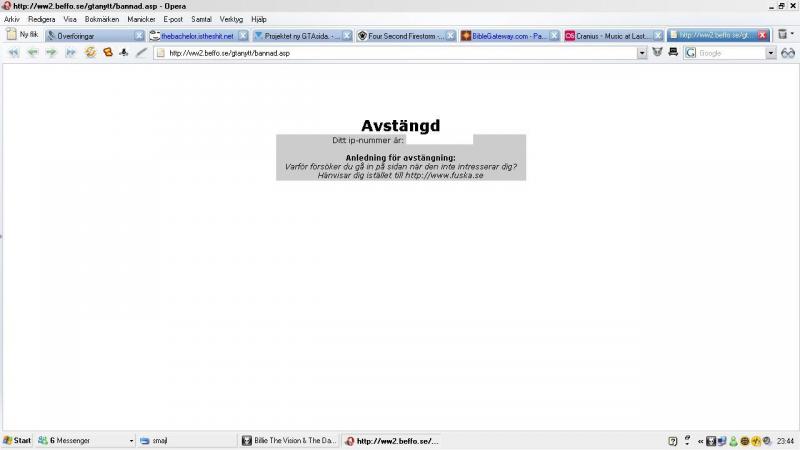Screen dimensions: 800x450
Task: Click the http://www.fuska.se text line
Action: point(401,176)
